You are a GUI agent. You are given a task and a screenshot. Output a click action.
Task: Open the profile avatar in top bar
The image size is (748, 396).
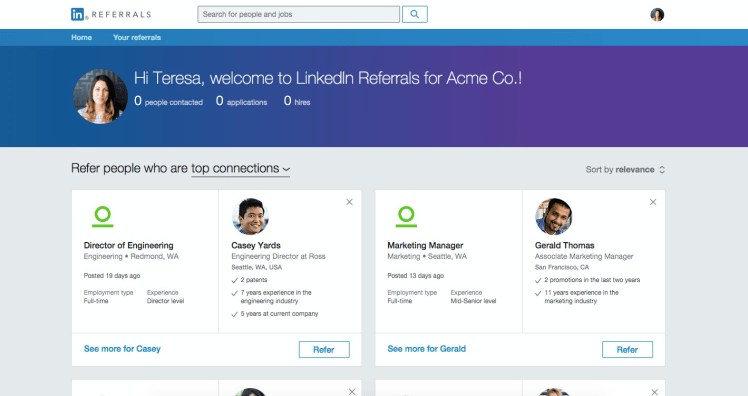pos(657,15)
